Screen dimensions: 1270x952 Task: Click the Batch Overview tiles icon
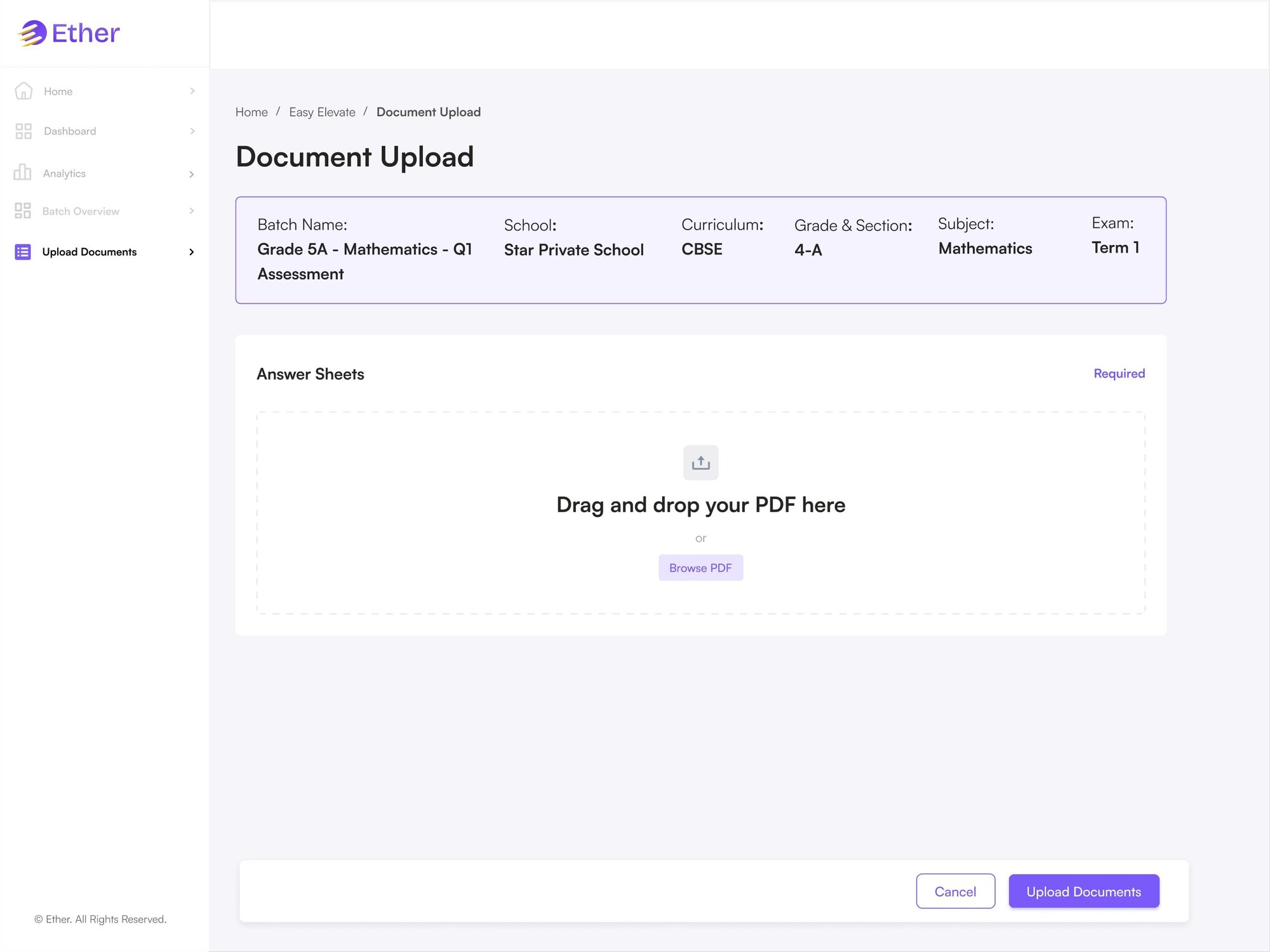[x=23, y=211]
